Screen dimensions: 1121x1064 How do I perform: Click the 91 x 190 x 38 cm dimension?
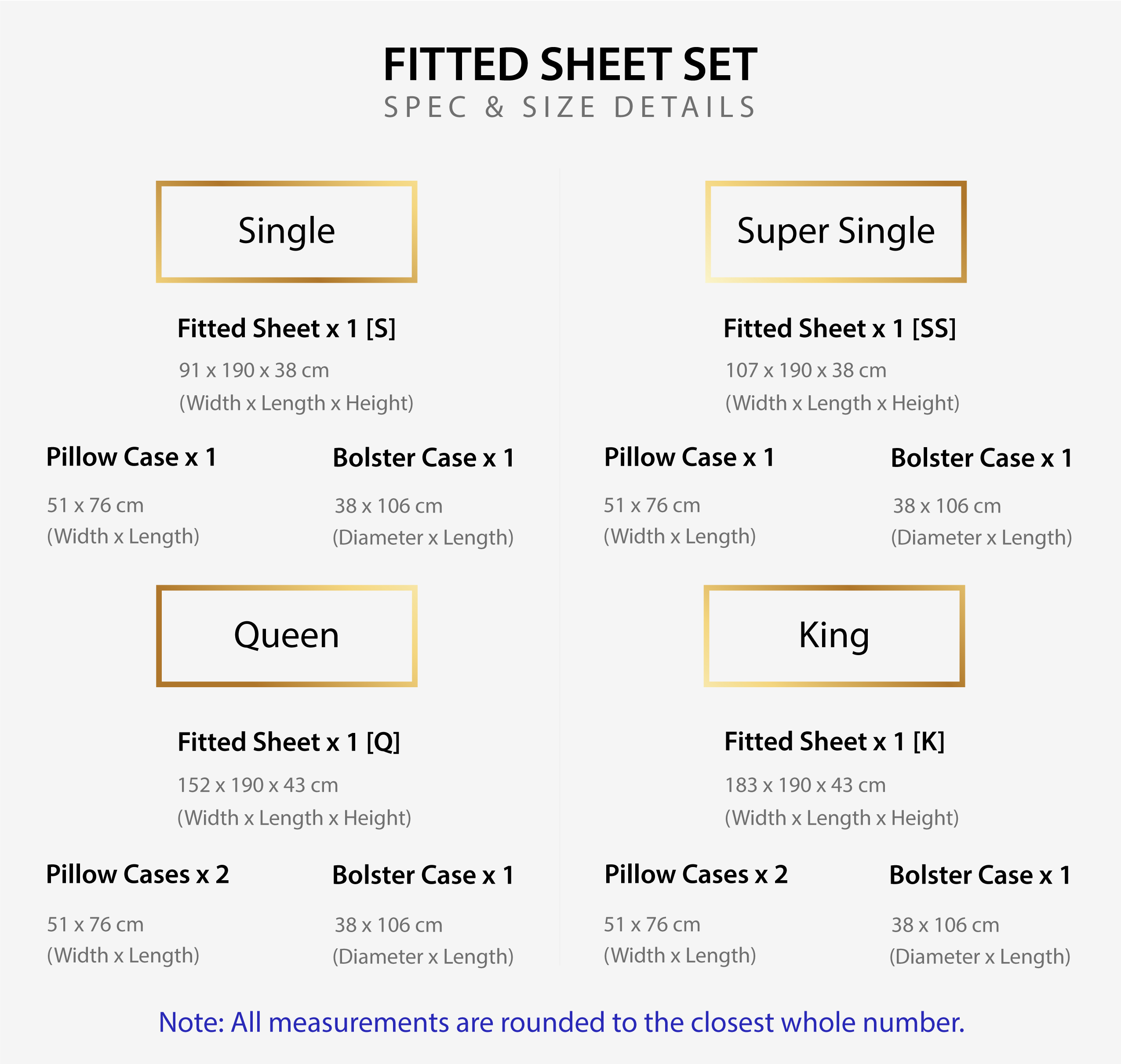coord(254,370)
